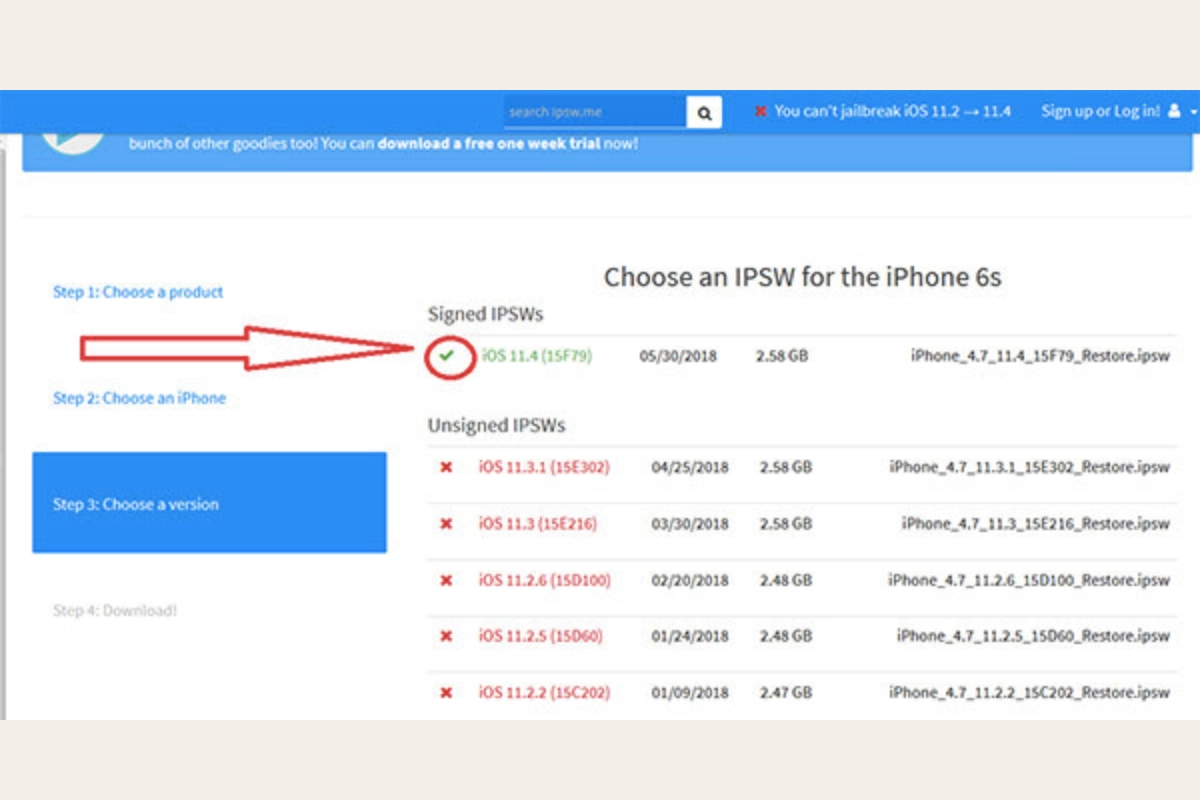Select Step 2: Choose an iPhone
Viewport: 1200px width, 800px height.
[x=139, y=398]
